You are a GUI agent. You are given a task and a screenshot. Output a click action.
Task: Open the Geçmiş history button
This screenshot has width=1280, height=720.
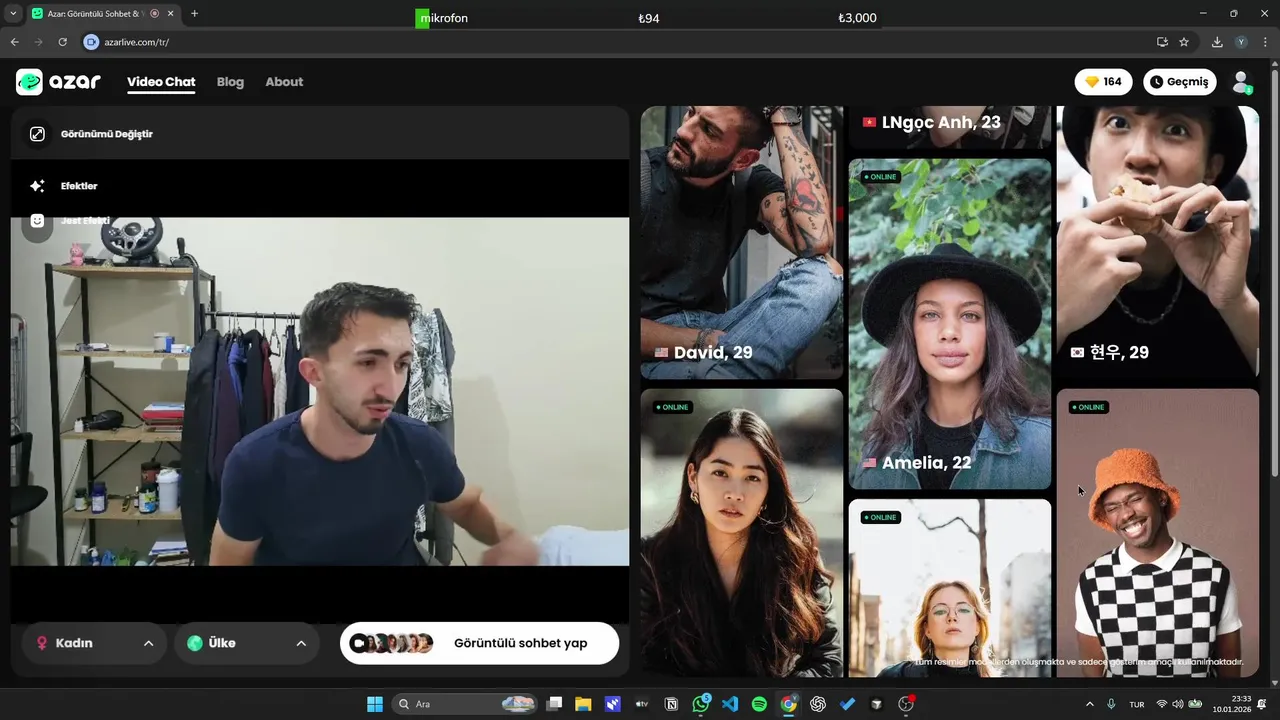pos(1180,82)
